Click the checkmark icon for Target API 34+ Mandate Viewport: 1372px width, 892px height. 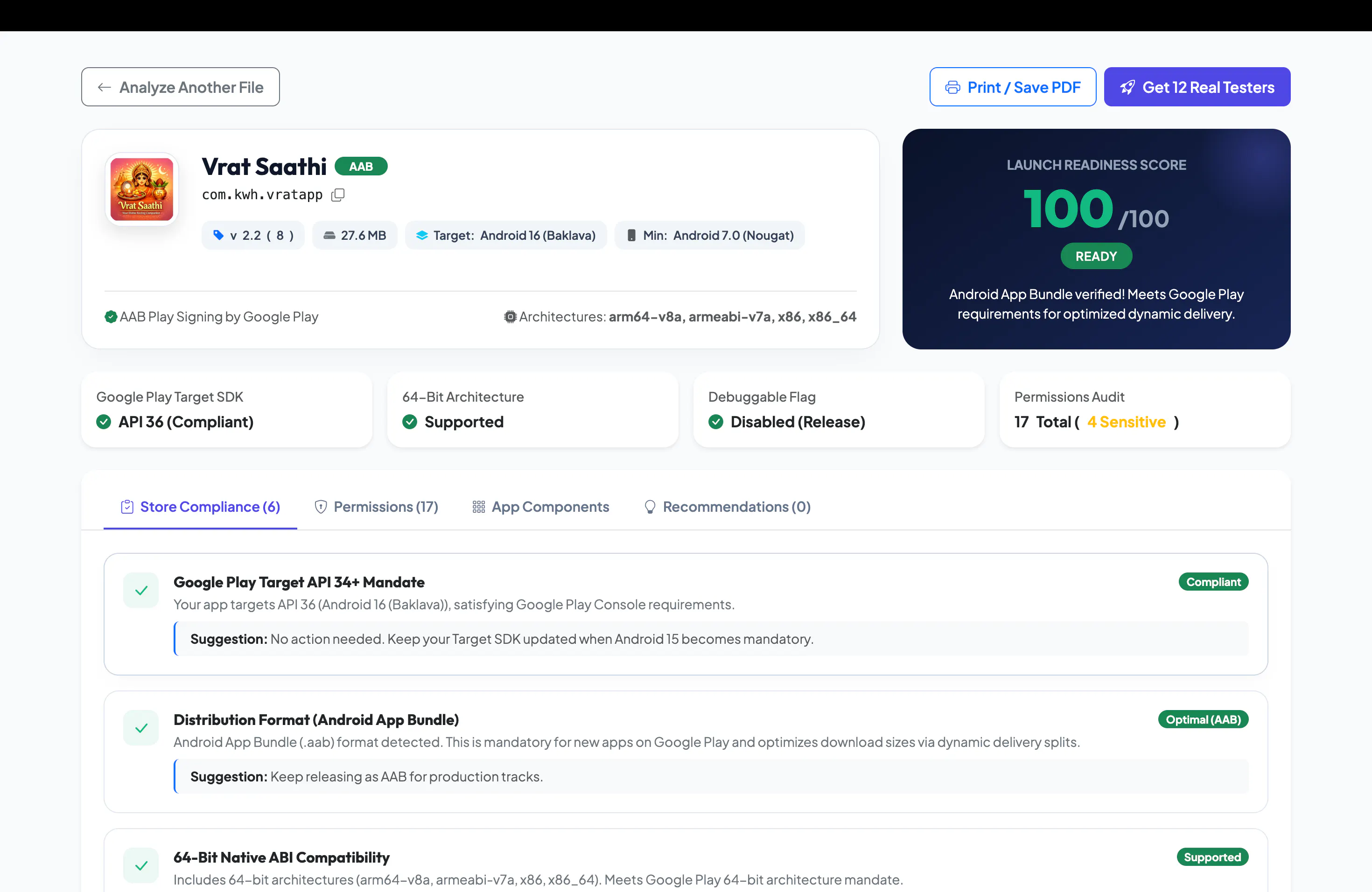coord(141,590)
